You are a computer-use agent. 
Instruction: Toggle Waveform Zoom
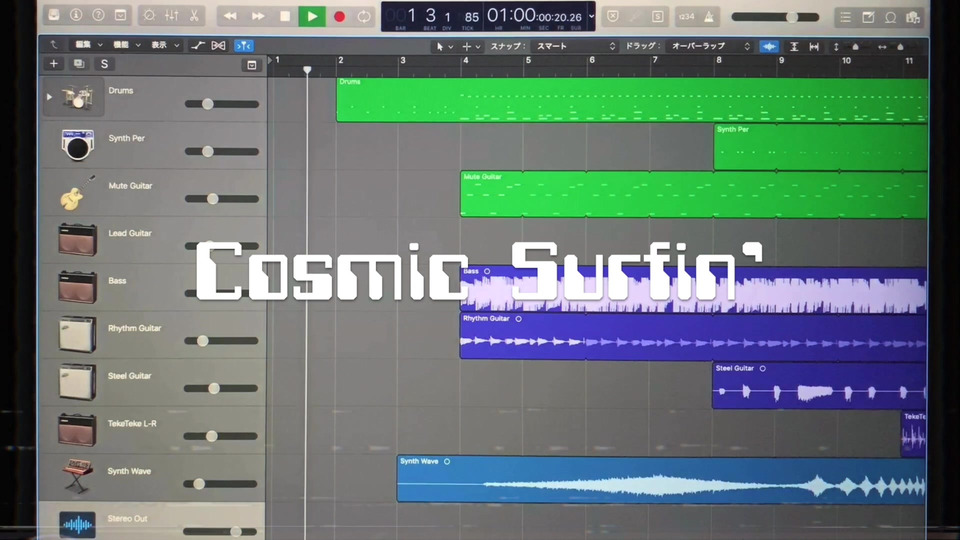pyautogui.click(x=769, y=47)
